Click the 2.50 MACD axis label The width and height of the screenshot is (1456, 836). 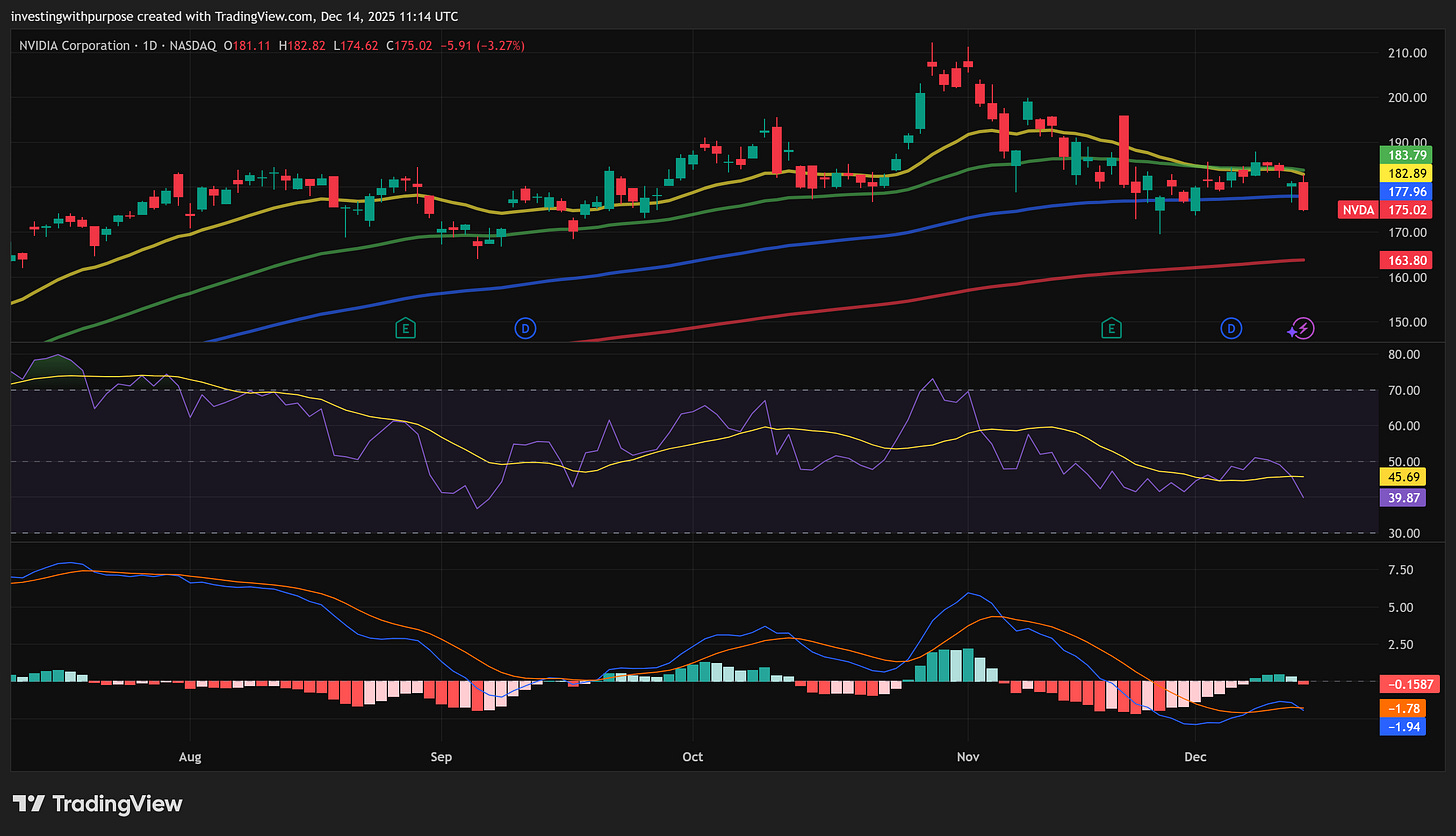pos(1400,644)
